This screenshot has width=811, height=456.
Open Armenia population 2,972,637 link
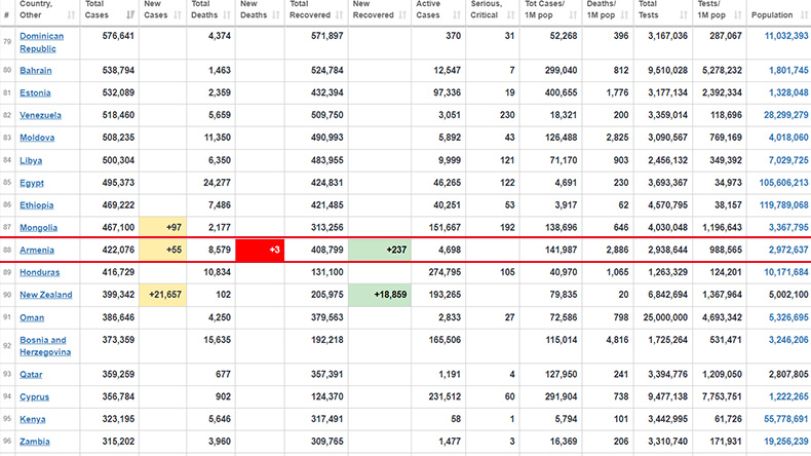pyautogui.click(x=788, y=250)
